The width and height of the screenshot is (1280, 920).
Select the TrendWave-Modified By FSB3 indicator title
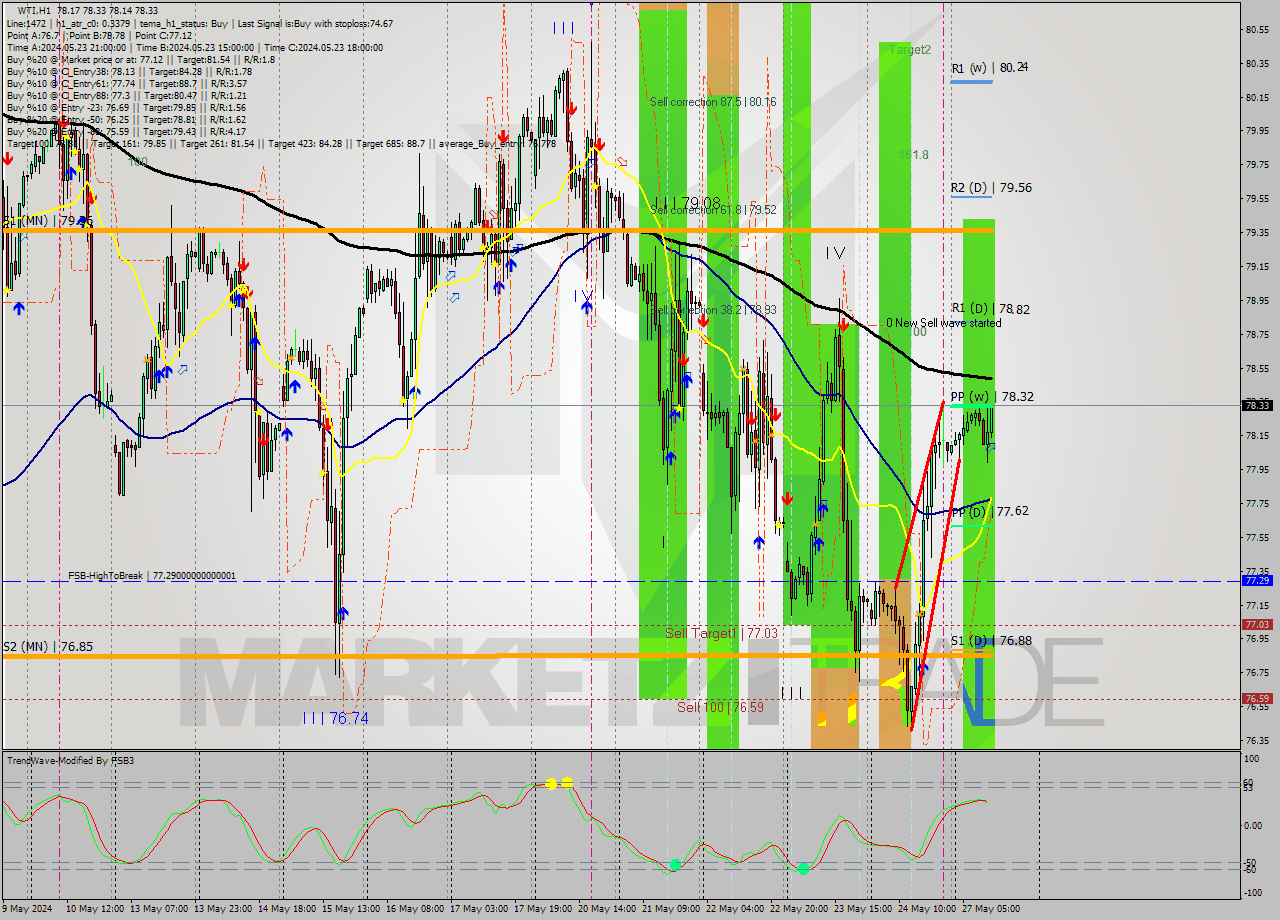(70, 761)
